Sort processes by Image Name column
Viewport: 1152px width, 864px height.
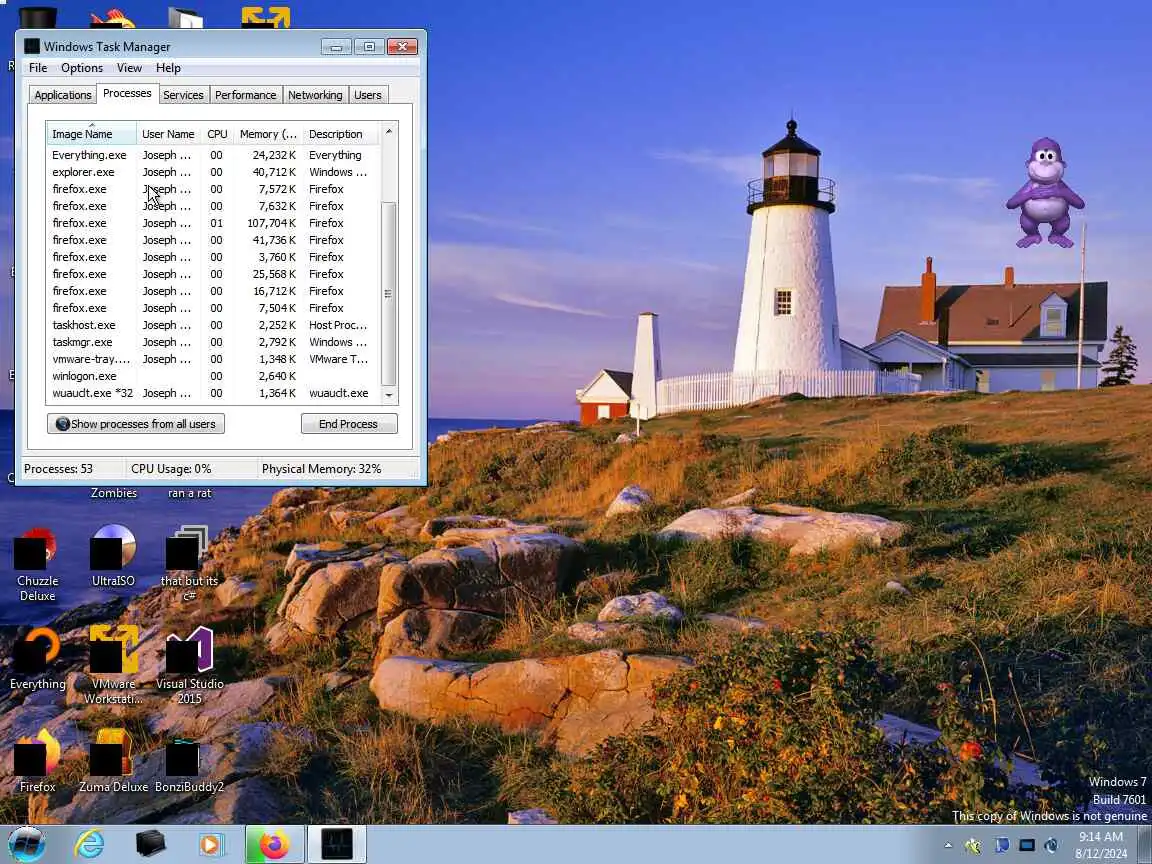[92, 134]
